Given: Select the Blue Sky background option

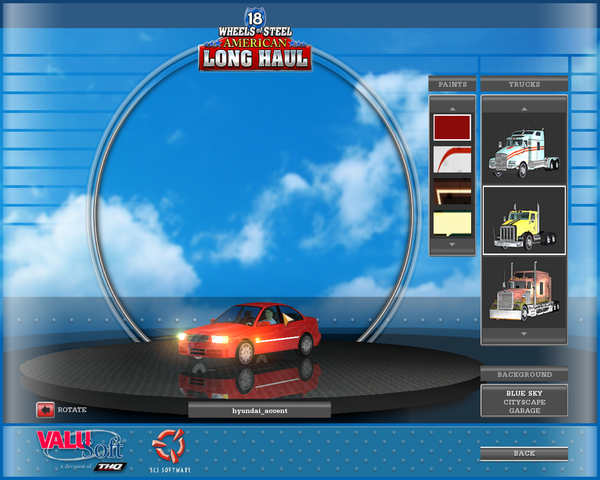Looking at the screenshot, I should click(x=524, y=393).
